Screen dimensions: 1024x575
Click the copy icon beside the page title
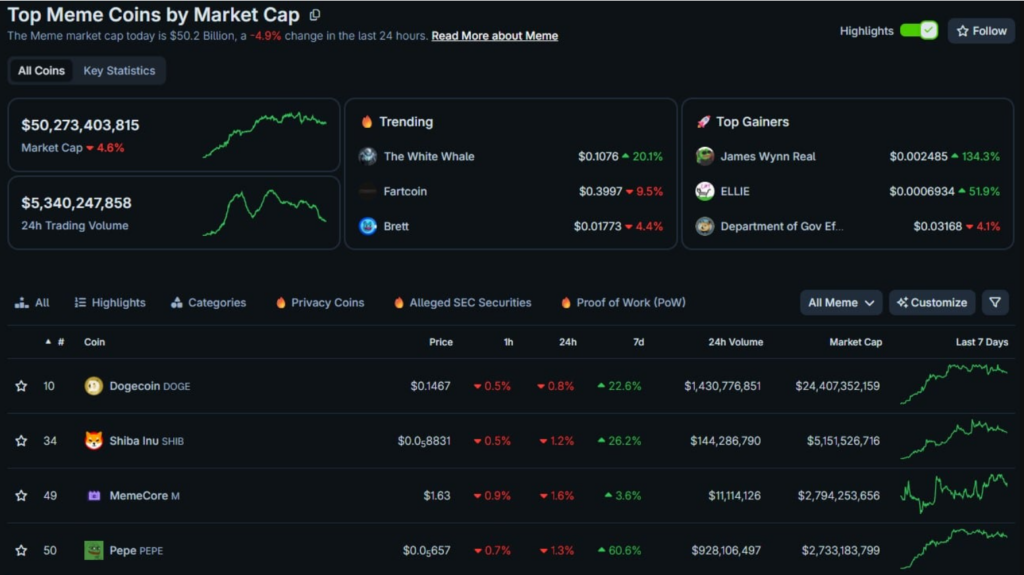pyautogui.click(x=315, y=15)
